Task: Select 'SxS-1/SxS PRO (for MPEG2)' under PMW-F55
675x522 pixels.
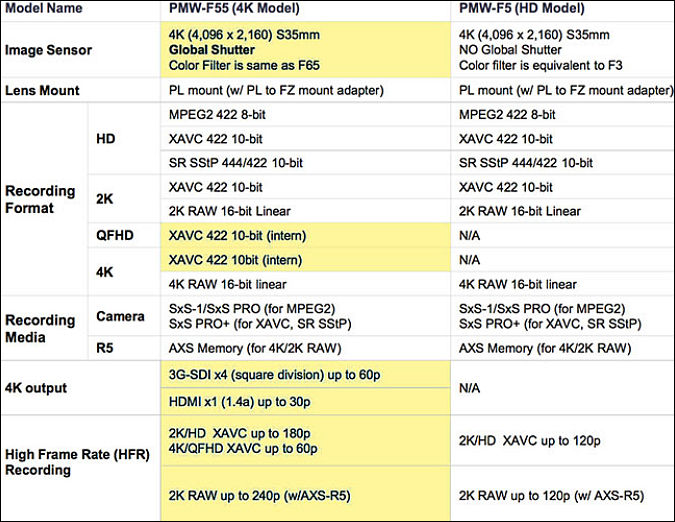Action: click(252, 309)
